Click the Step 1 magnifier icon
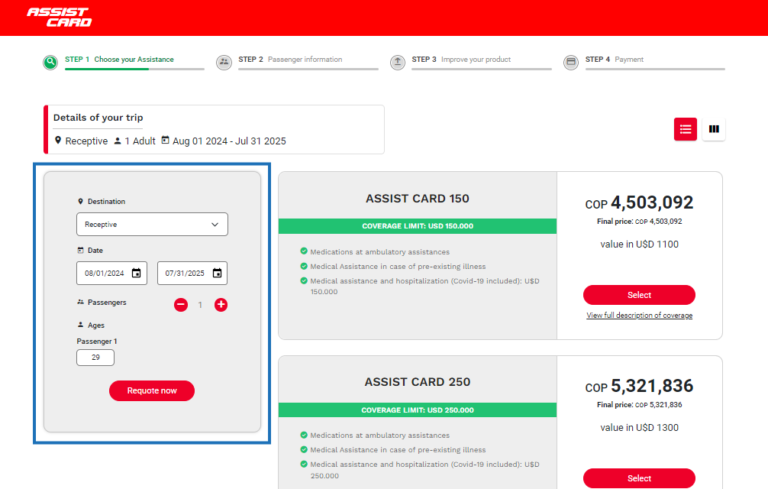The width and height of the screenshot is (768, 489). 50,62
